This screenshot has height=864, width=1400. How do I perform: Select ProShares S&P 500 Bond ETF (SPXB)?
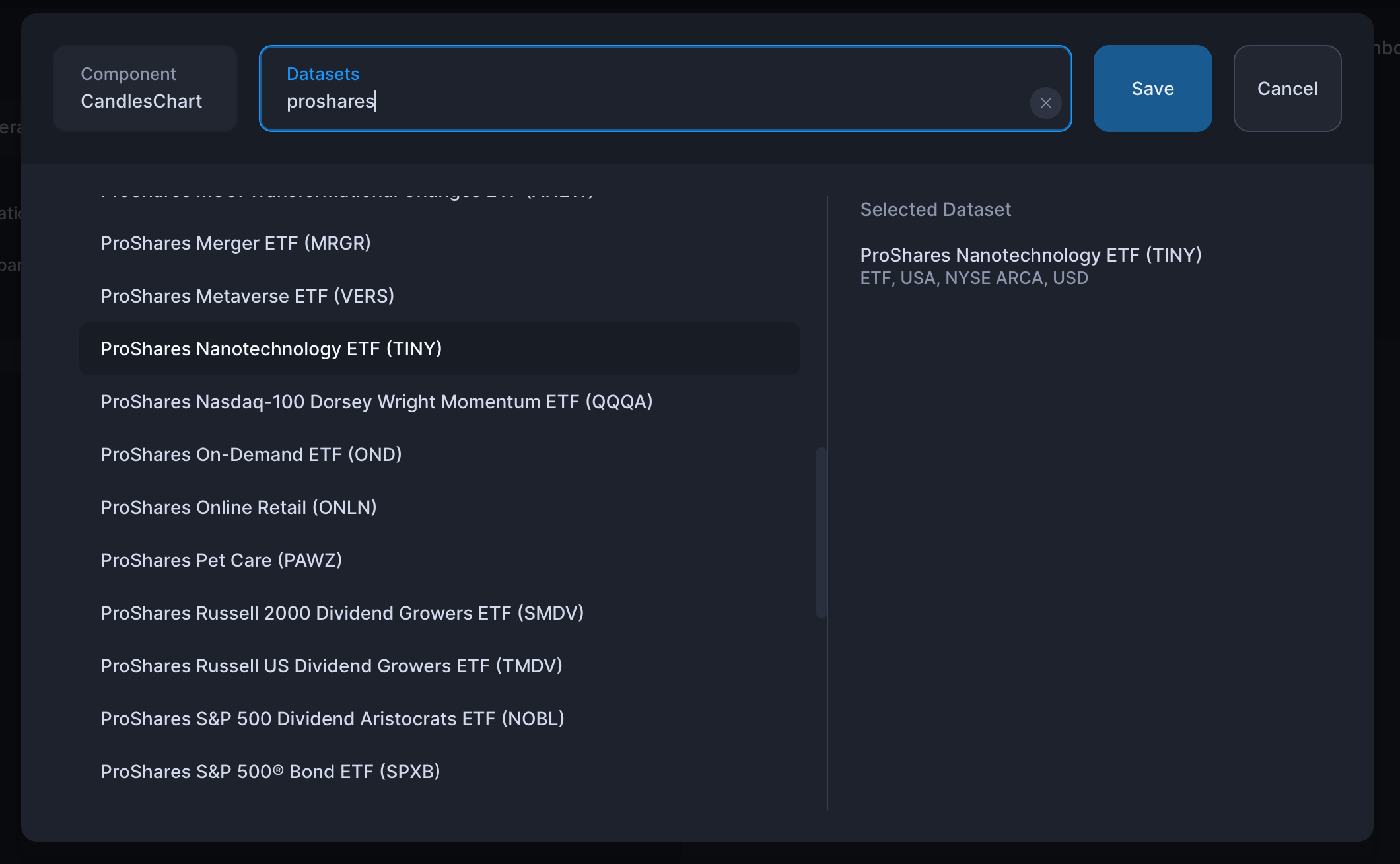(x=440, y=772)
